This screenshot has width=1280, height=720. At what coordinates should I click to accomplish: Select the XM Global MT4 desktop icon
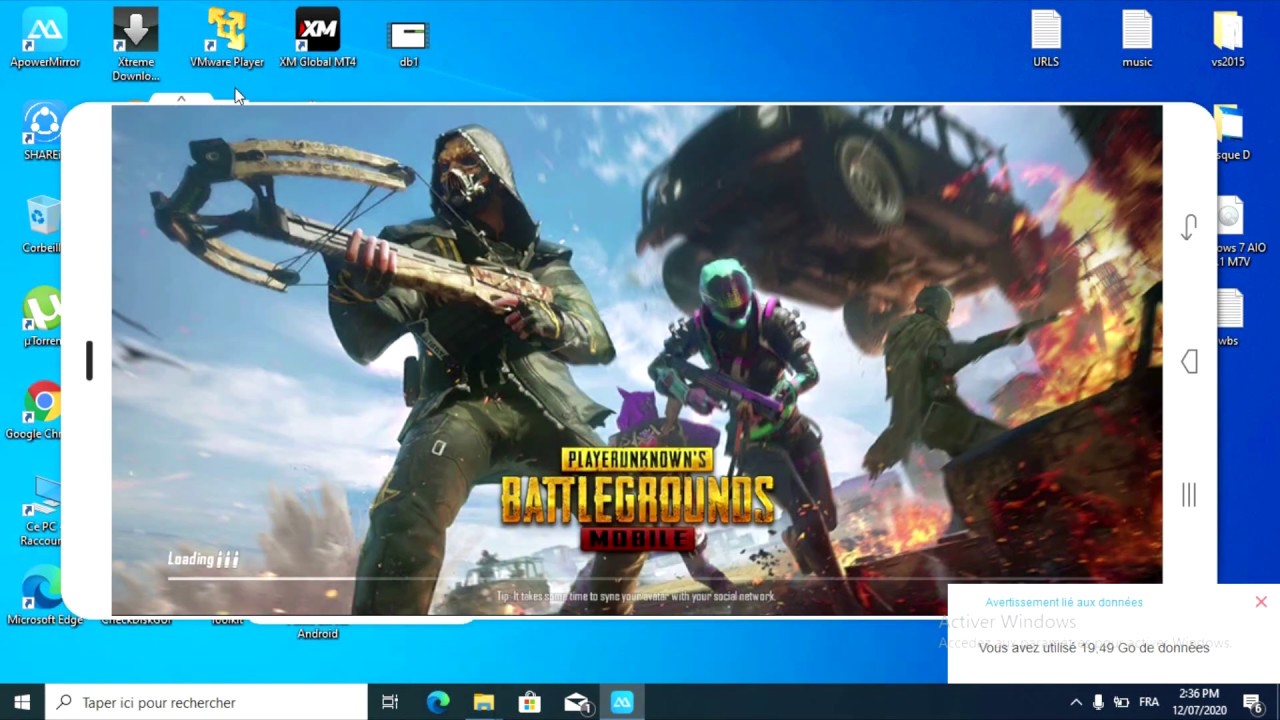point(318,39)
